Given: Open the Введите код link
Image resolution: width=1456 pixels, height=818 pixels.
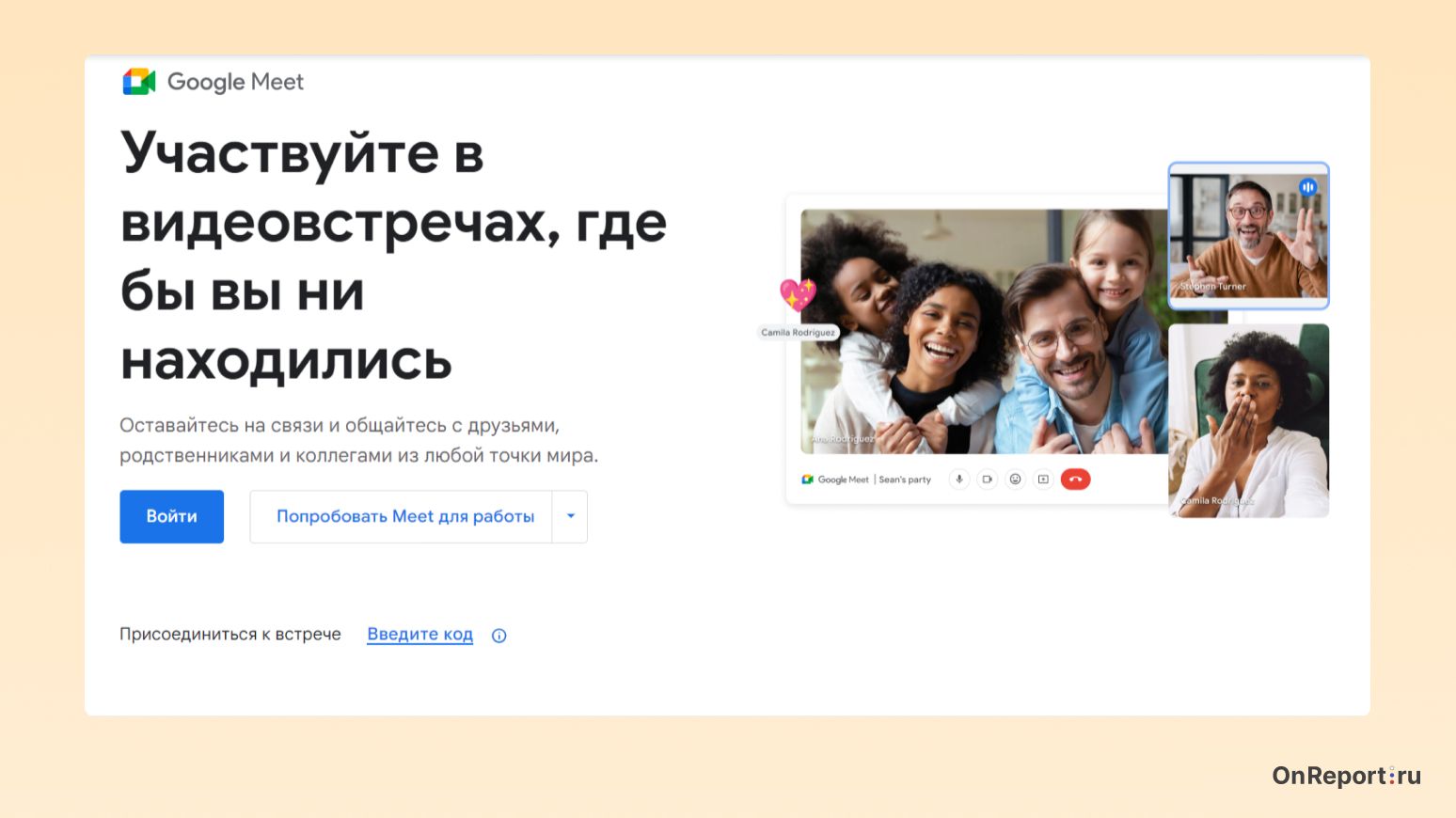Looking at the screenshot, I should [419, 635].
